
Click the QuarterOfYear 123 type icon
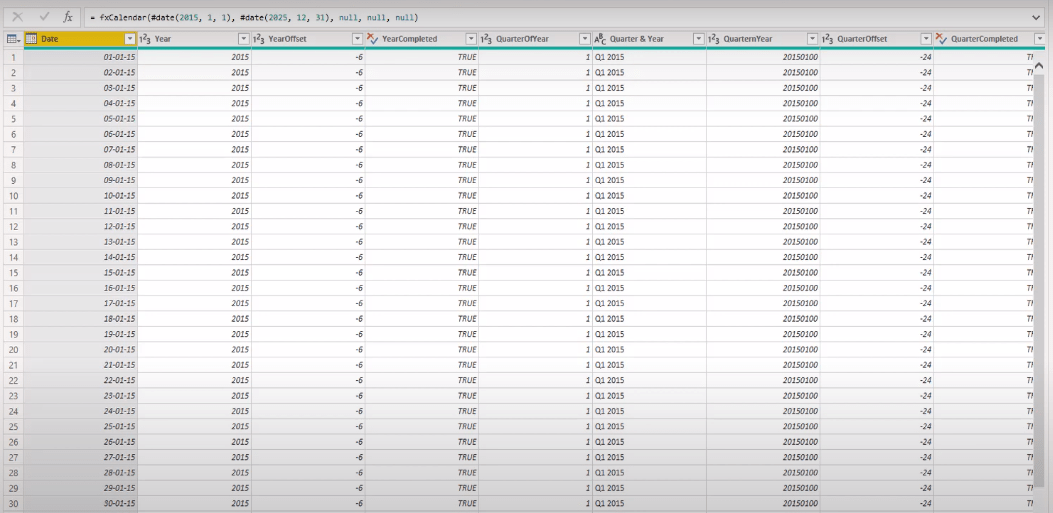pos(486,39)
